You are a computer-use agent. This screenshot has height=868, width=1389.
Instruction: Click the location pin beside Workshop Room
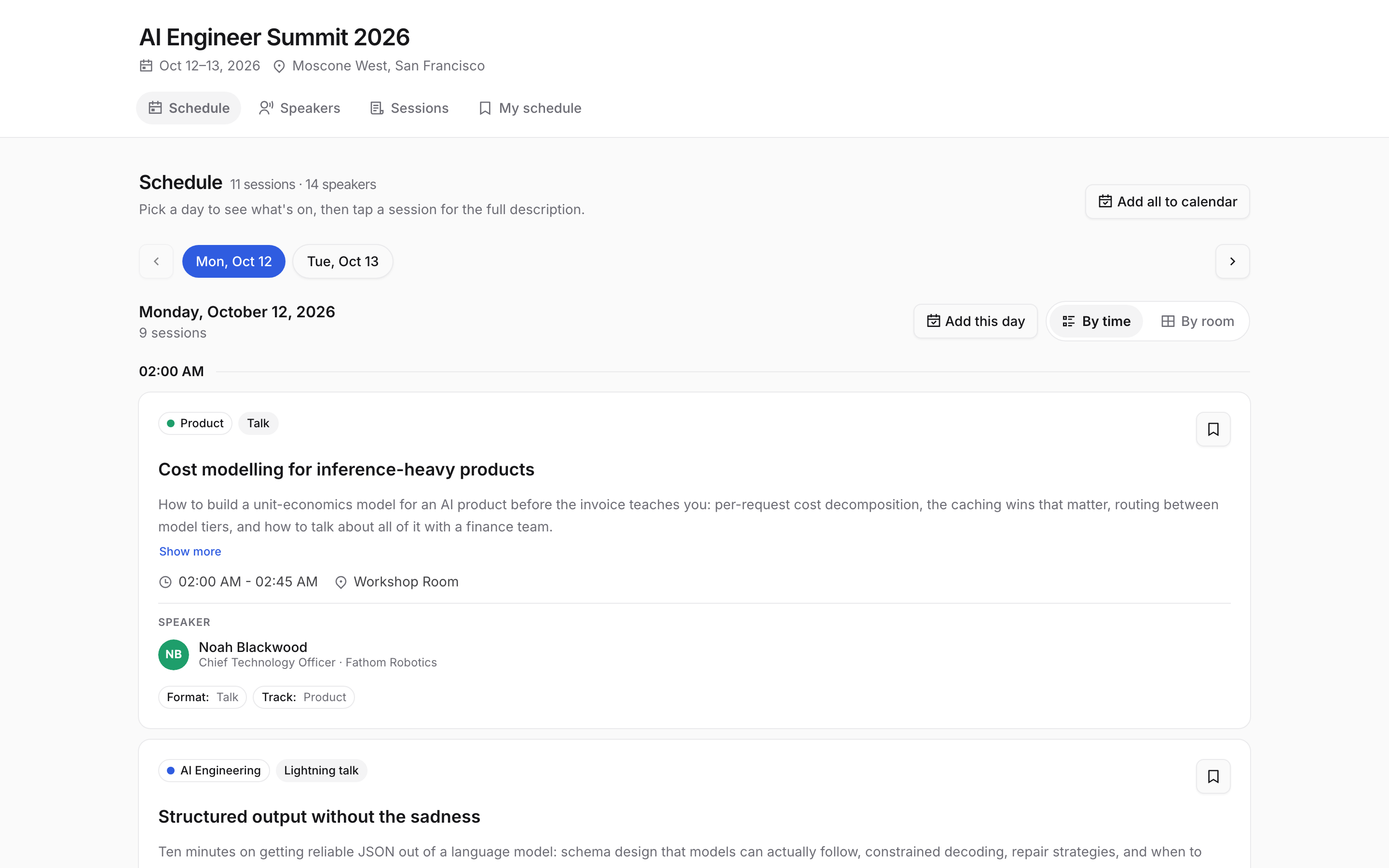[341, 582]
